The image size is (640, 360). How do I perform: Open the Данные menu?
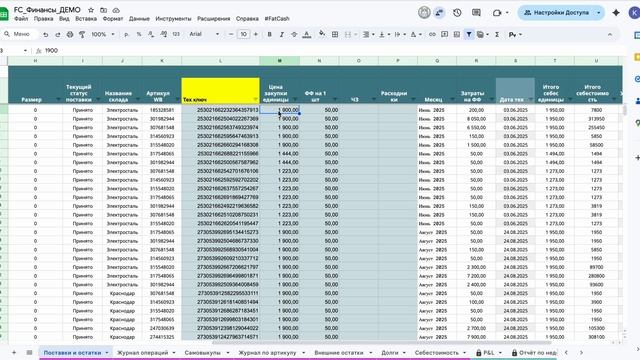(139, 19)
